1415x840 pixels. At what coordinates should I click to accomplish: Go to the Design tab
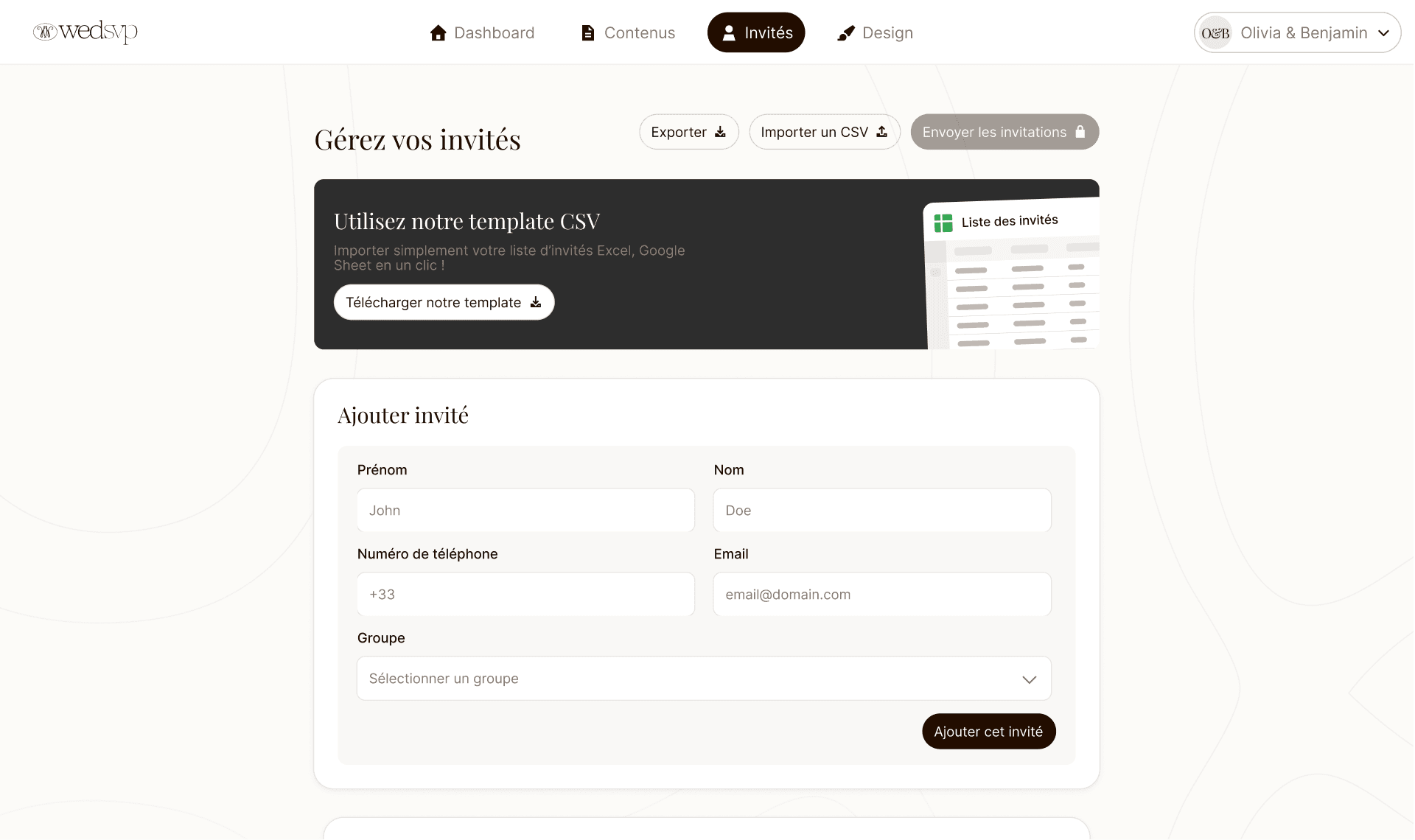click(x=875, y=32)
